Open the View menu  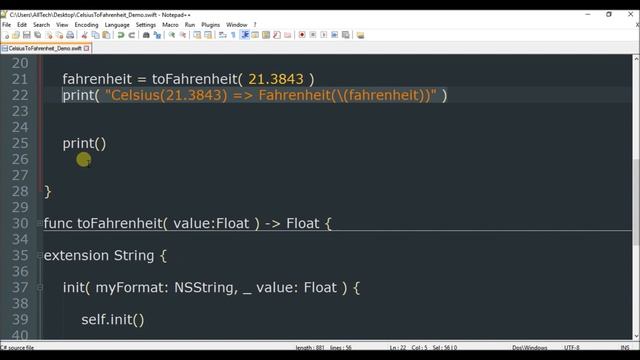[62, 25]
